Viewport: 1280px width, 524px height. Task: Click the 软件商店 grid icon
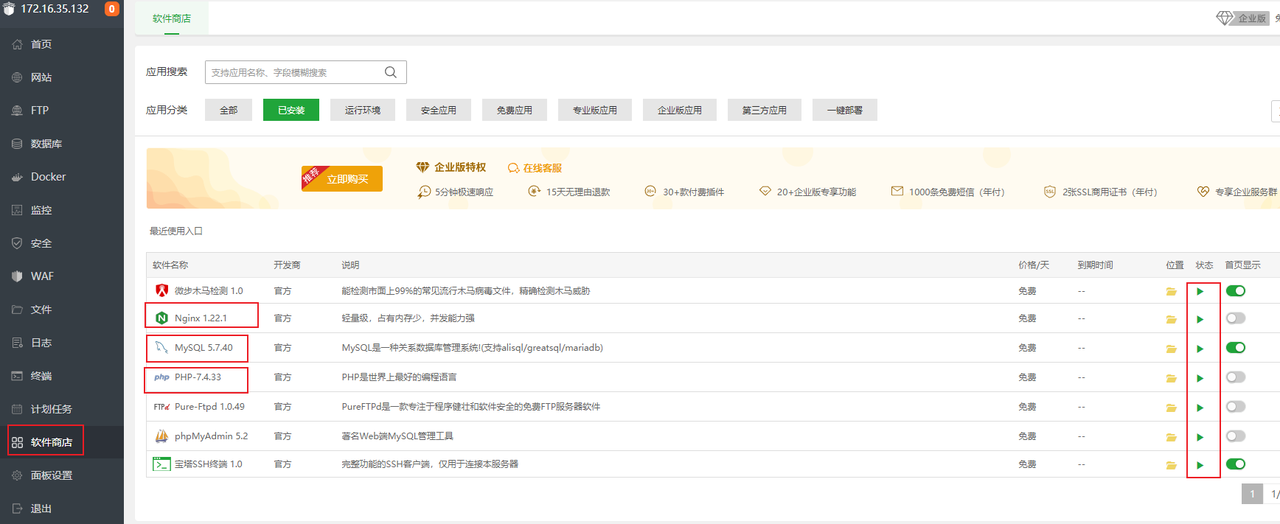click(x=17, y=442)
